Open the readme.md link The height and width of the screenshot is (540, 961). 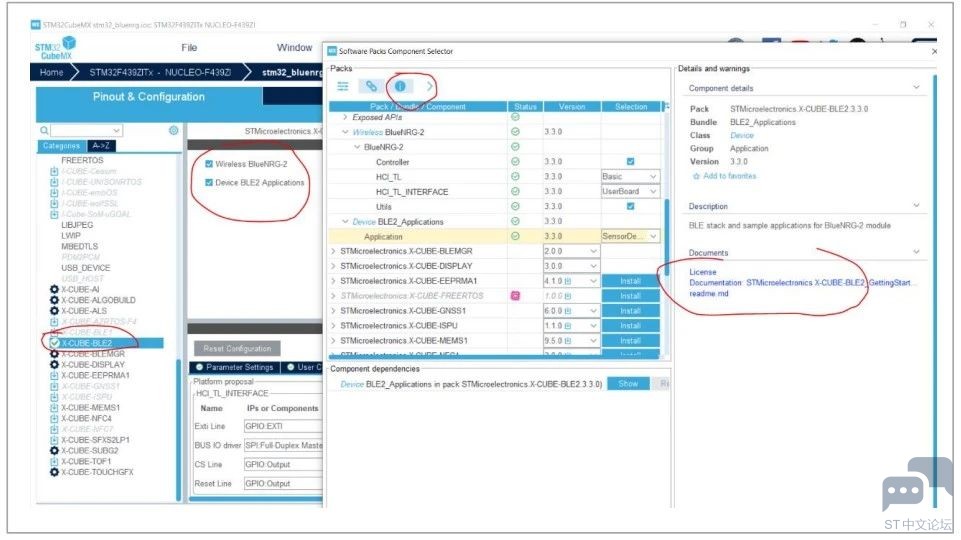(709, 294)
